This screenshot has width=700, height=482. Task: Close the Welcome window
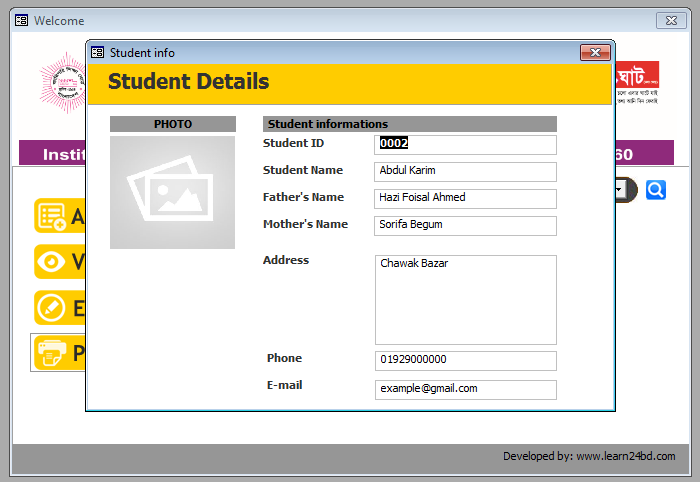671,21
